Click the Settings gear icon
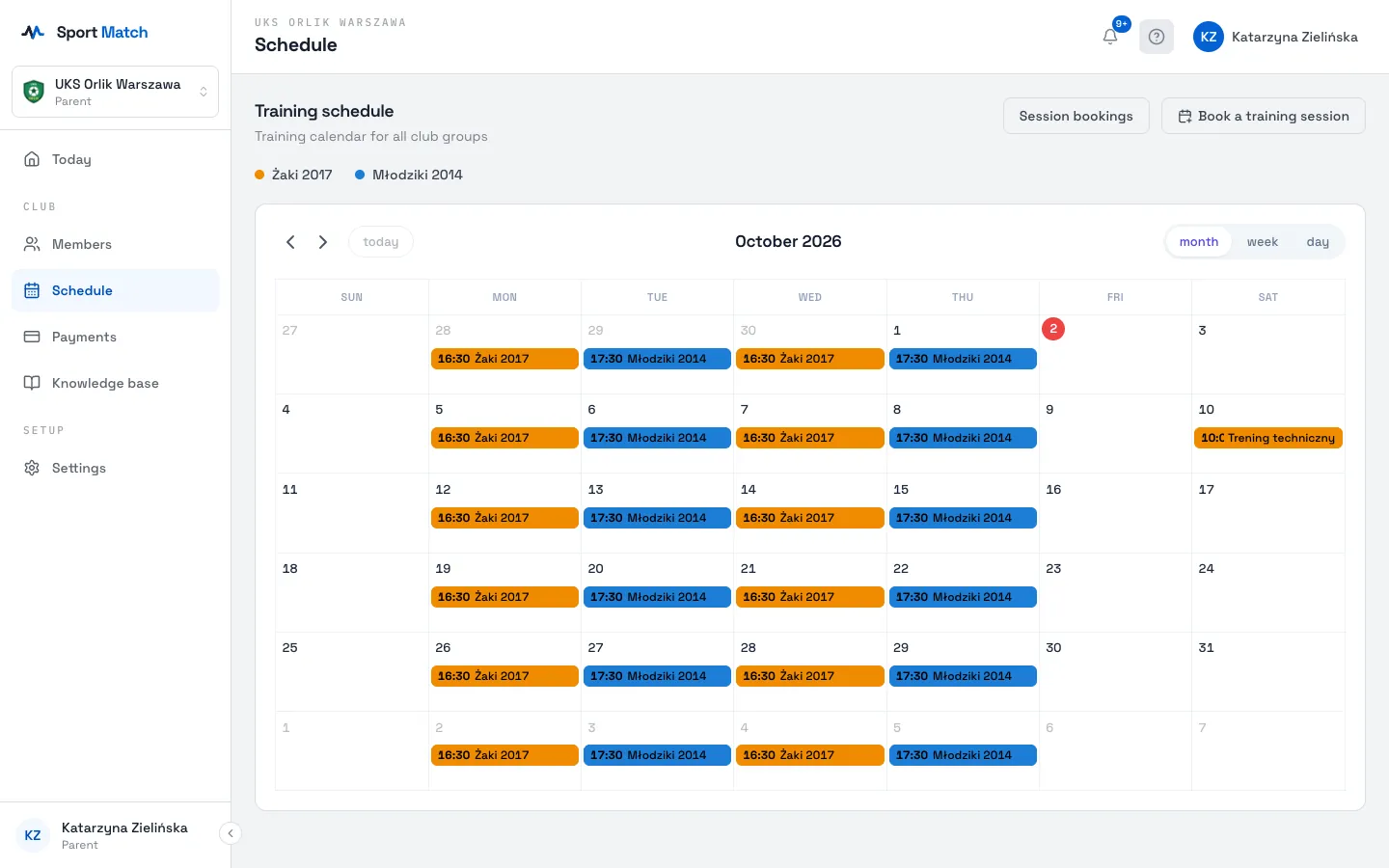Image resolution: width=1389 pixels, height=868 pixels. pyautogui.click(x=32, y=468)
